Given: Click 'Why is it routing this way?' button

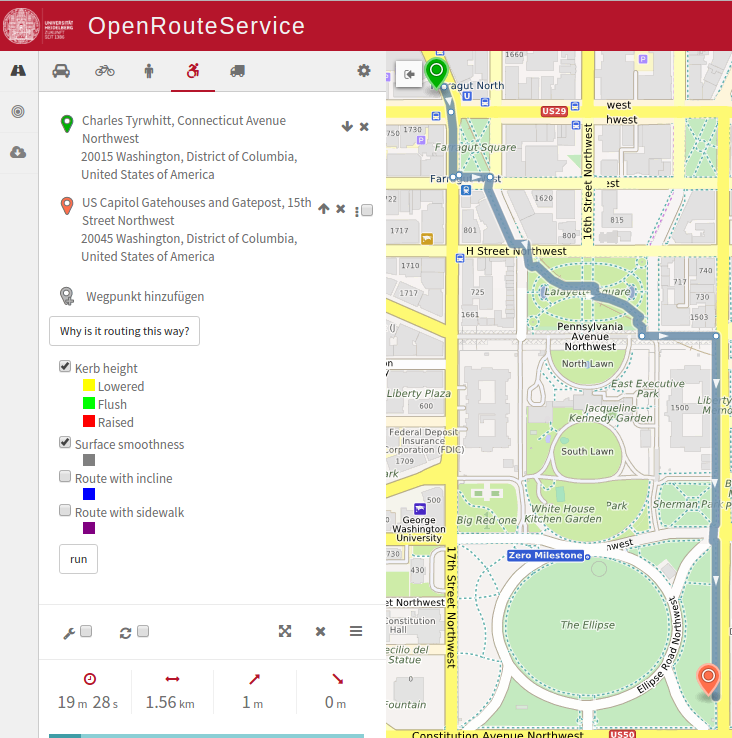Looking at the screenshot, I should 124,331.
